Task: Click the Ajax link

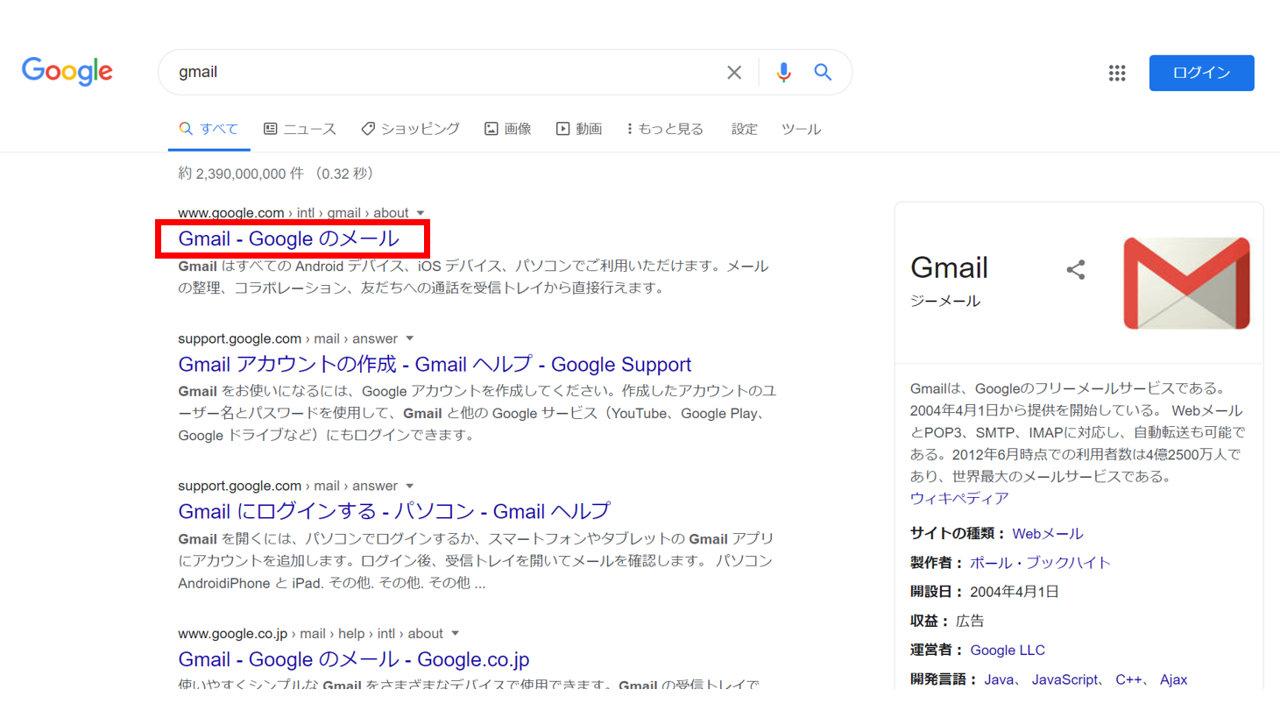Action: tap(1173, 680)
